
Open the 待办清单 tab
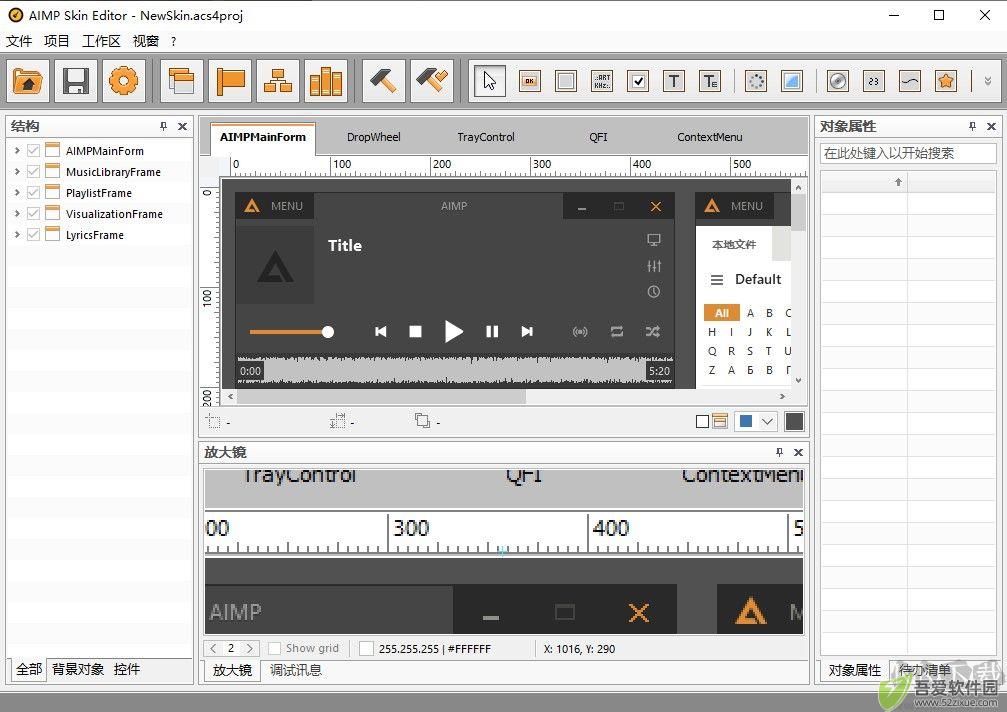(x=924, y=670)
